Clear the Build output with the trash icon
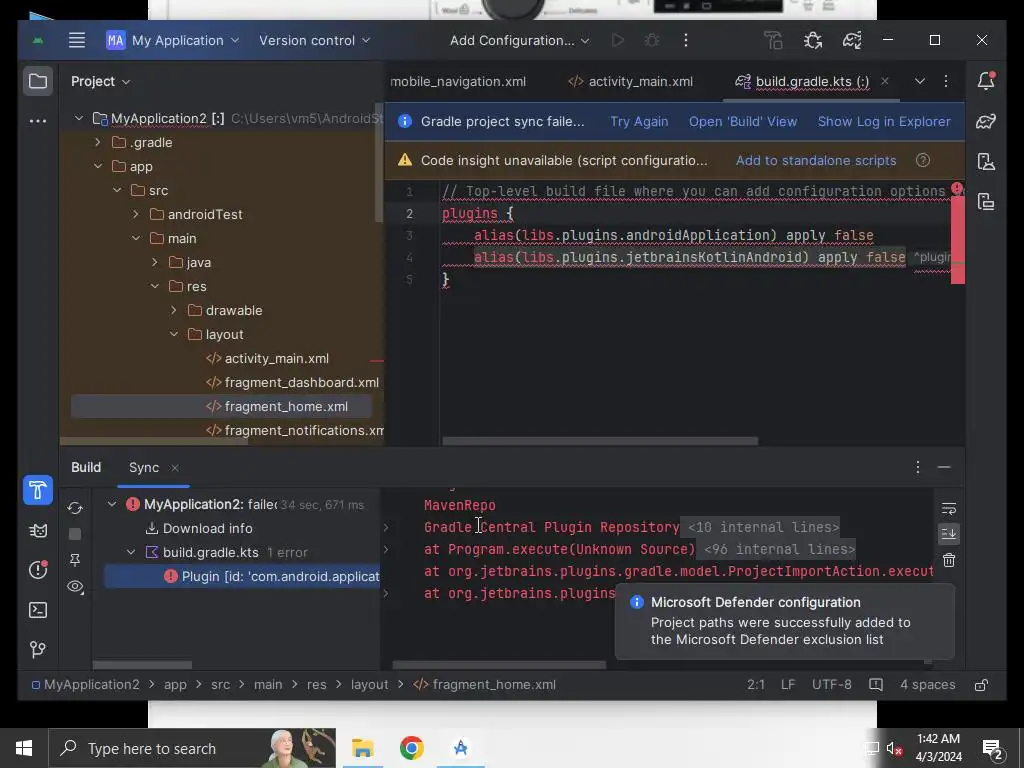This screenshot has width=1024, height=768. tap(949, 560)
